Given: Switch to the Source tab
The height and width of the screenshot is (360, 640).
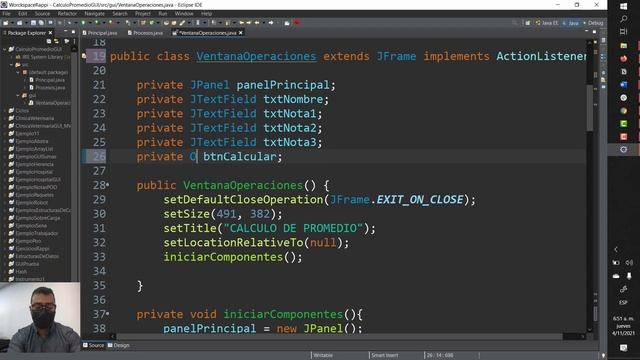Looking at the screenshot, I should click(x=93, y=345).
